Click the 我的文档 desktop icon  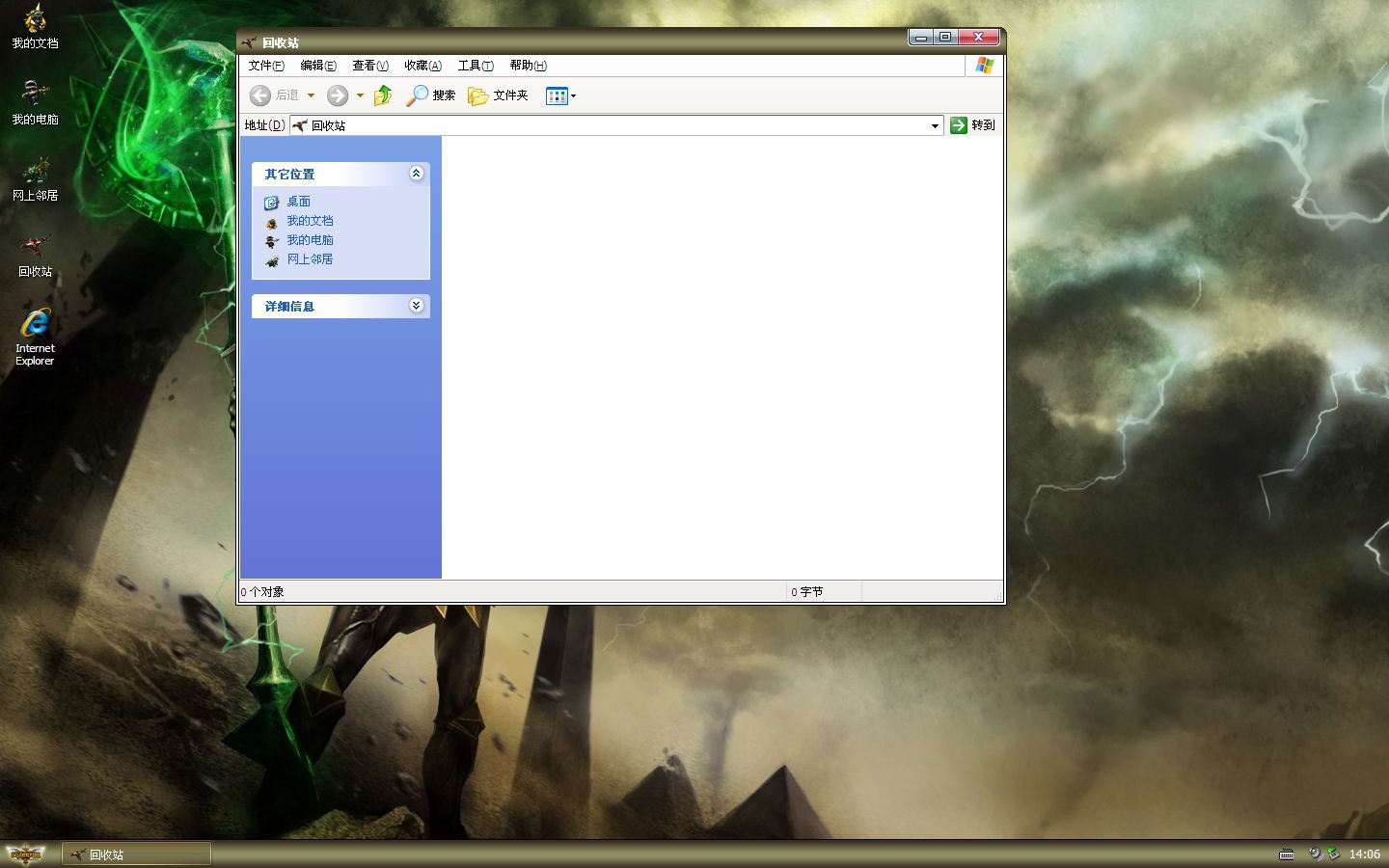pyautogui.click(x=35, y=27)
